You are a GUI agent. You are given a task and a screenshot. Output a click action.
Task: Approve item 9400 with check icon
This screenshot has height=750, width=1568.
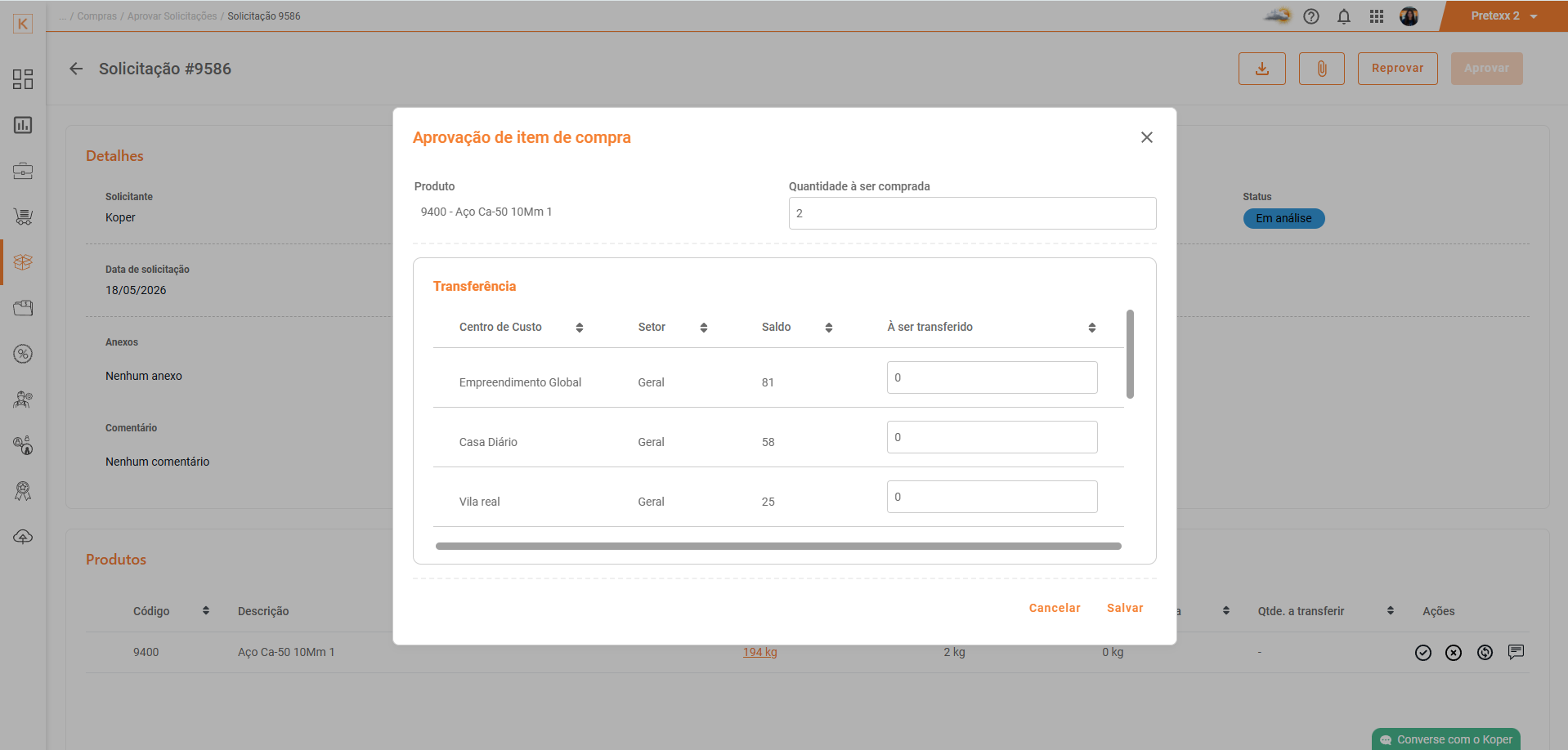[1423, 653]
